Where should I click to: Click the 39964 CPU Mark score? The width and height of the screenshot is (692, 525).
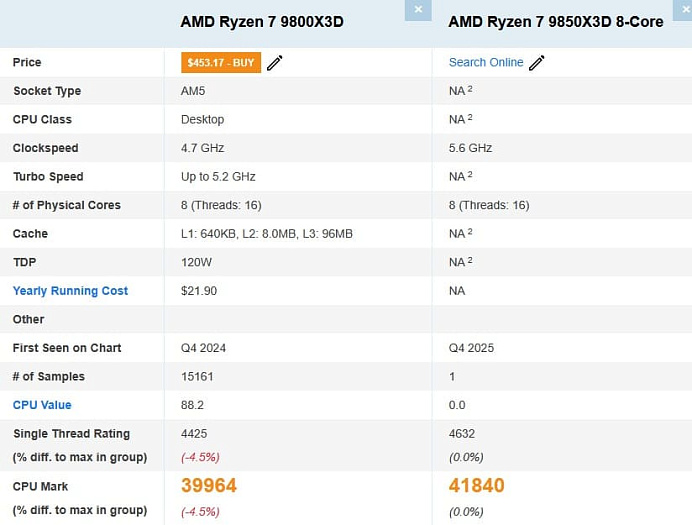pyautogui.click(x=209, y=485)
